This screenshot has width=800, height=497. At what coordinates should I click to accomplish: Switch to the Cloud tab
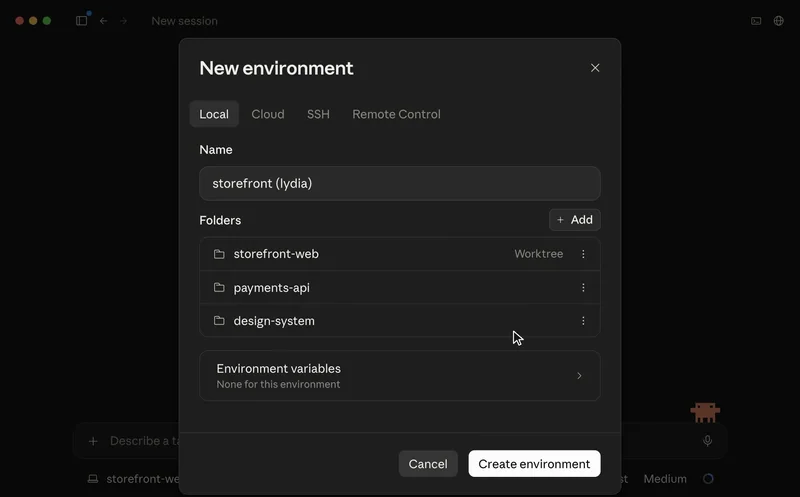(268, 114)
